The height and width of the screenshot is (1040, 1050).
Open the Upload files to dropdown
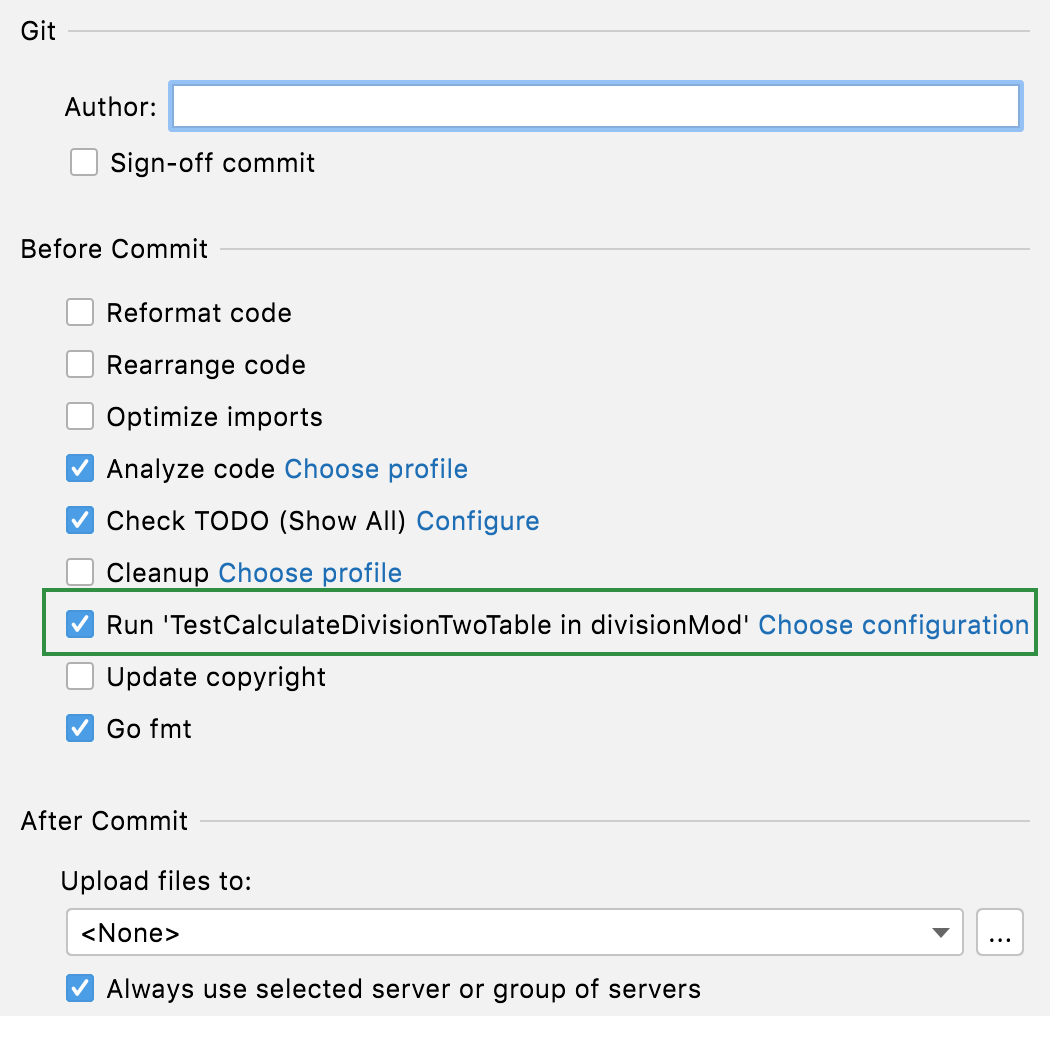point(938,931)
